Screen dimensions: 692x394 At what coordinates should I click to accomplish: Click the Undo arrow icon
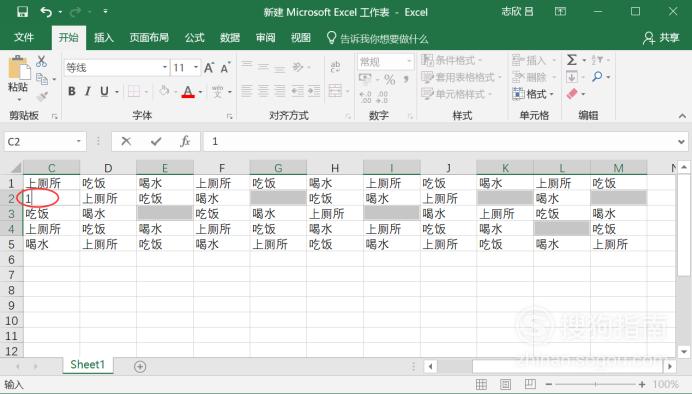tap(46, 12)
